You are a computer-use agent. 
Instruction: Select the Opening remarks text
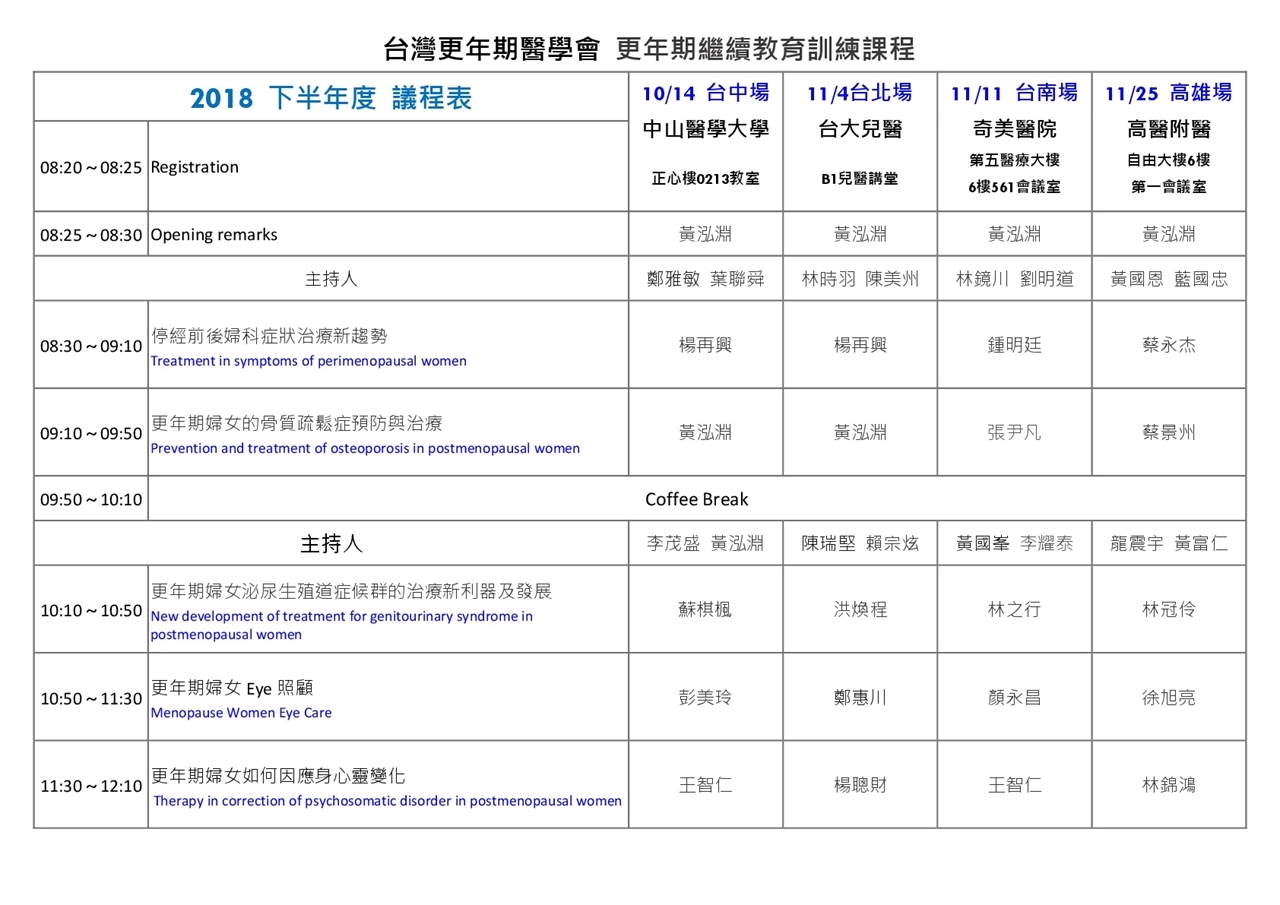pyautogui.click(x=214, y=235)
